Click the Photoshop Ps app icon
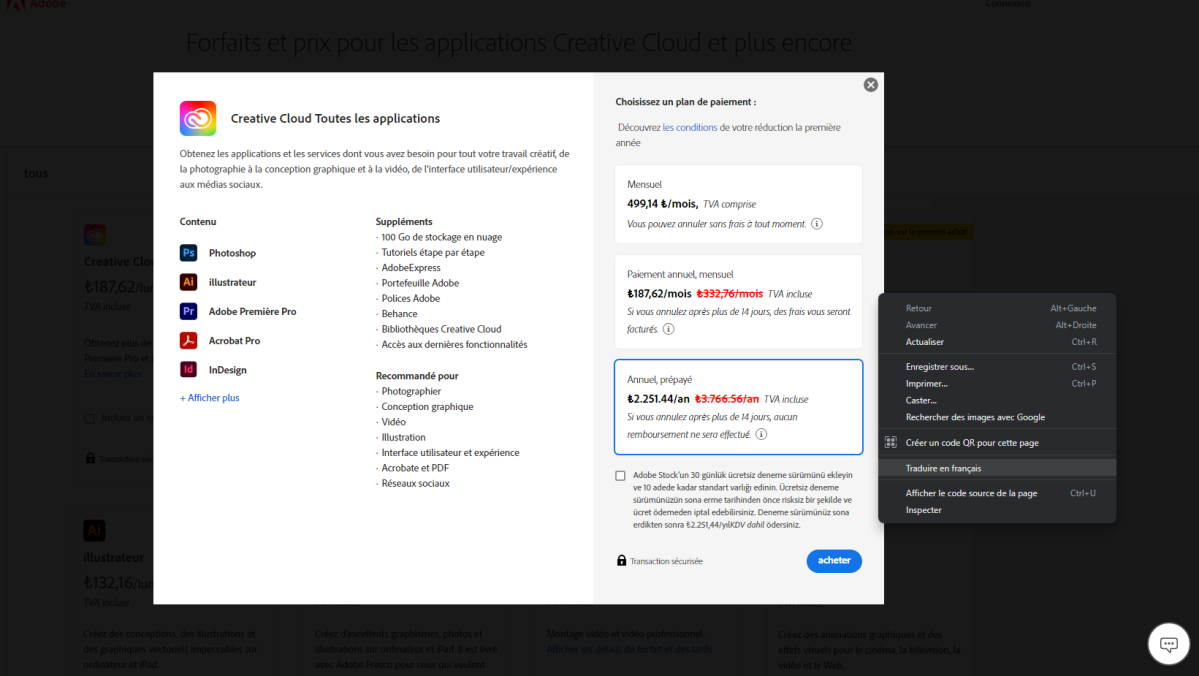 (188, 253)
